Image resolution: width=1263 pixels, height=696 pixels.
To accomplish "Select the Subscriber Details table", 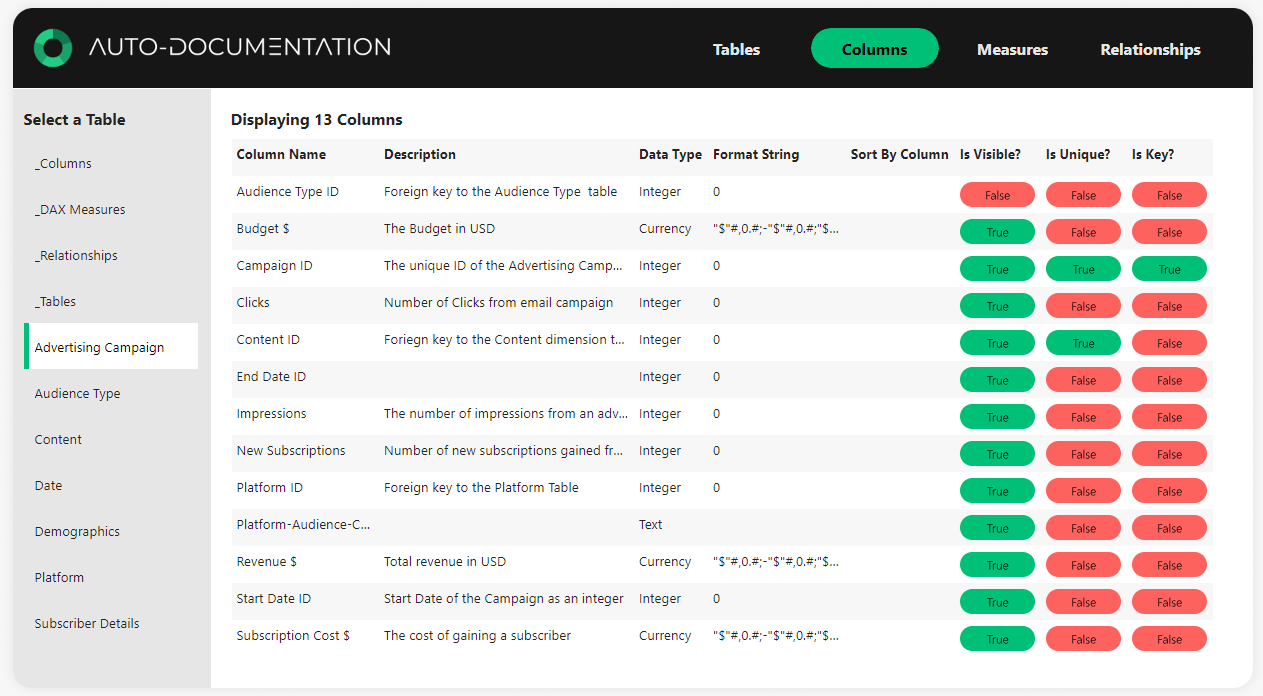I will pos(87,623).
